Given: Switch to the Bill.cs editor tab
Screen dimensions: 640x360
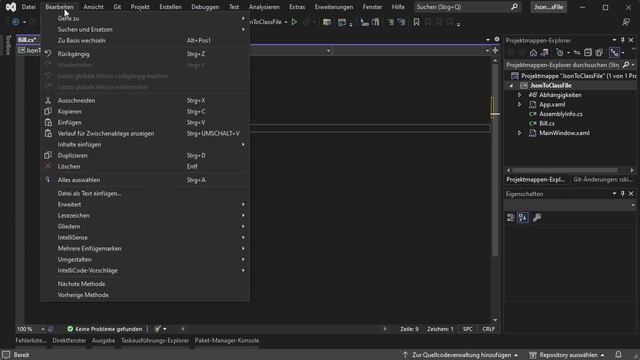Looking at the screenshot, I should [27, 40].
